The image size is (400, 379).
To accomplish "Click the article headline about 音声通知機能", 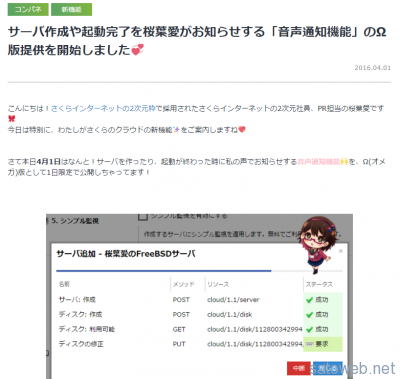I will coord(197,41).
